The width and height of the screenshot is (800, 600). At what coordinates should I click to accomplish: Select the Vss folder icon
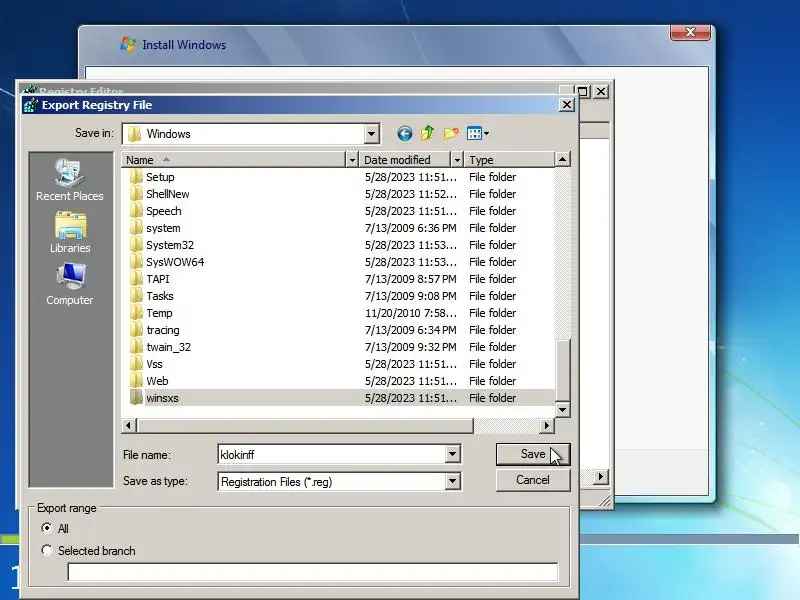coord(136,364)
